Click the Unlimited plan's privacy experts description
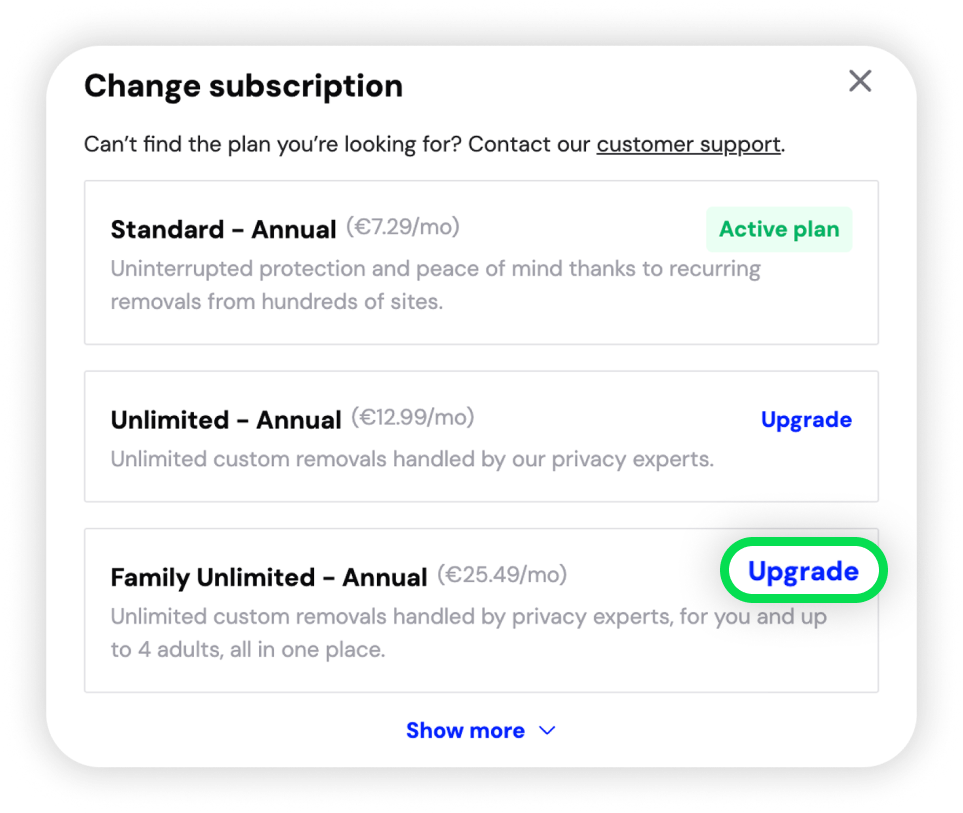963x813 pixels. point(412,460)
